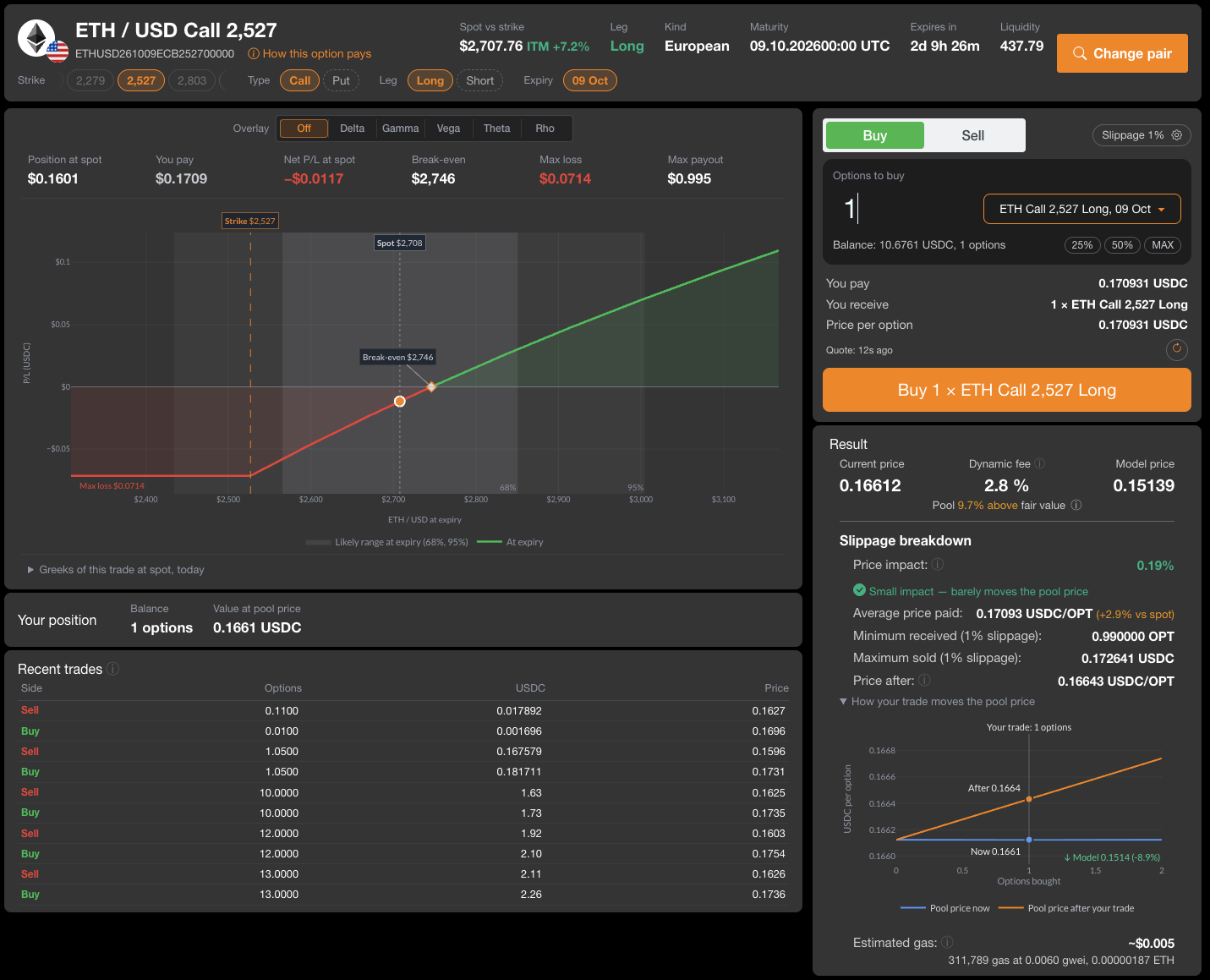This screenshot has height=980, width=1210.
Task: Click Buy 1 × ETH Call 2,527 Long button
Action: click(1007, 390)
